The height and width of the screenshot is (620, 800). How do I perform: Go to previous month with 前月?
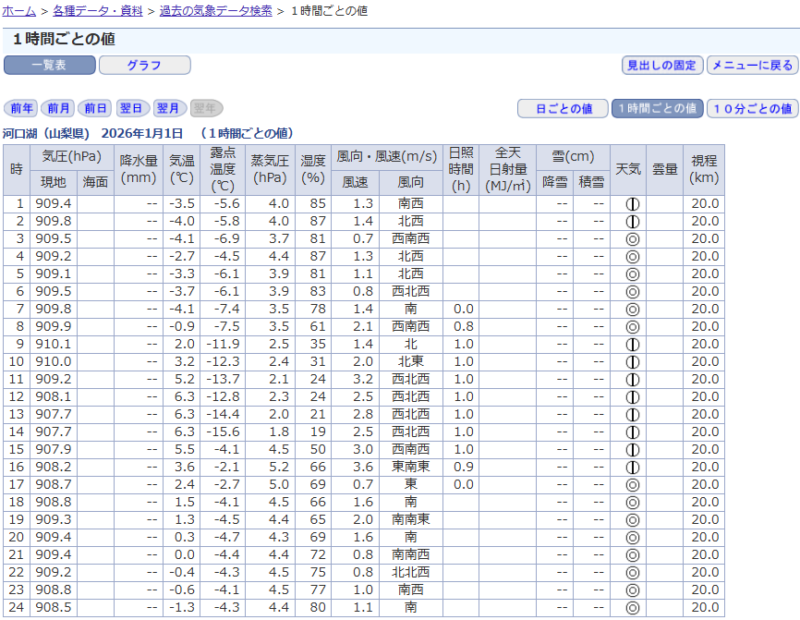[x=59, y=108]
